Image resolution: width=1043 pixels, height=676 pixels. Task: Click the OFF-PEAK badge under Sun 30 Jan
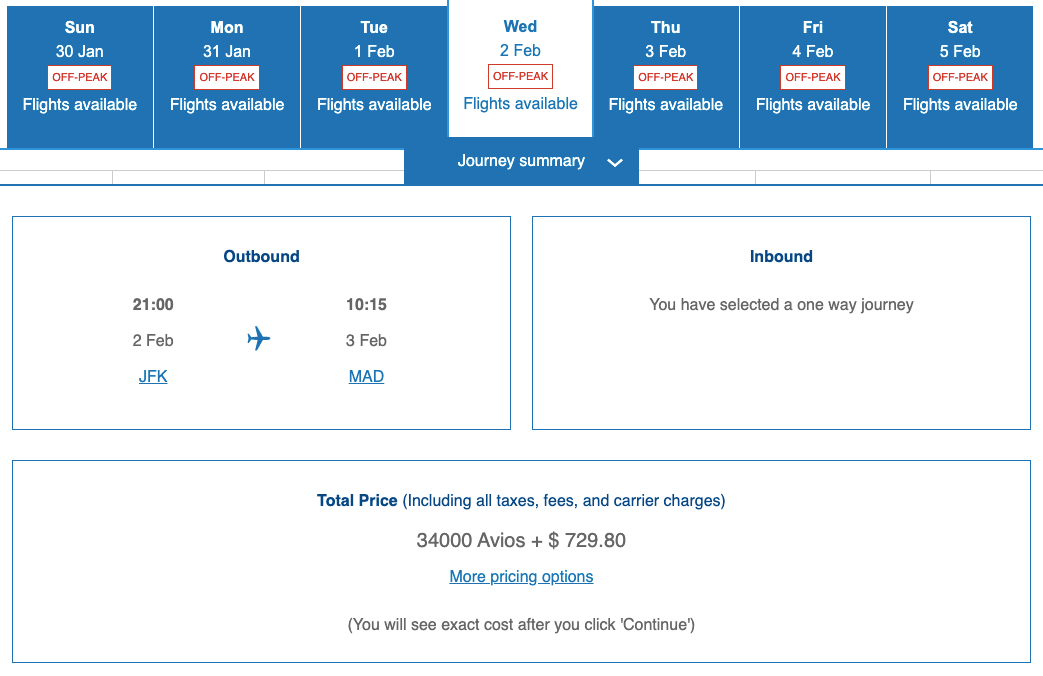coord(80,77)
